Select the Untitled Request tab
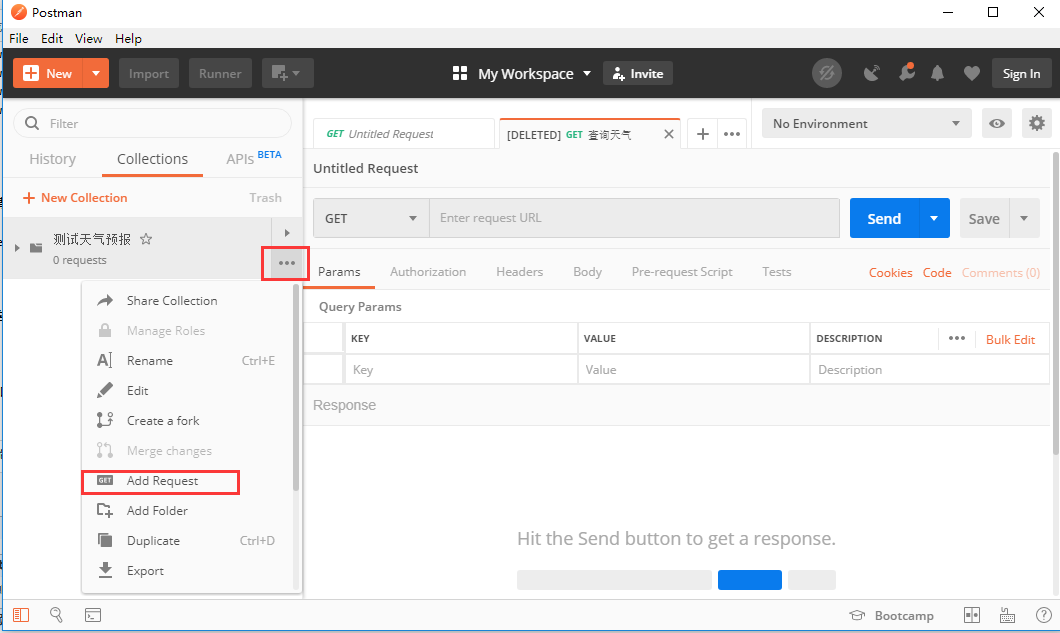The width and height of the screenshot is (1060, 633). click(404, 134)
